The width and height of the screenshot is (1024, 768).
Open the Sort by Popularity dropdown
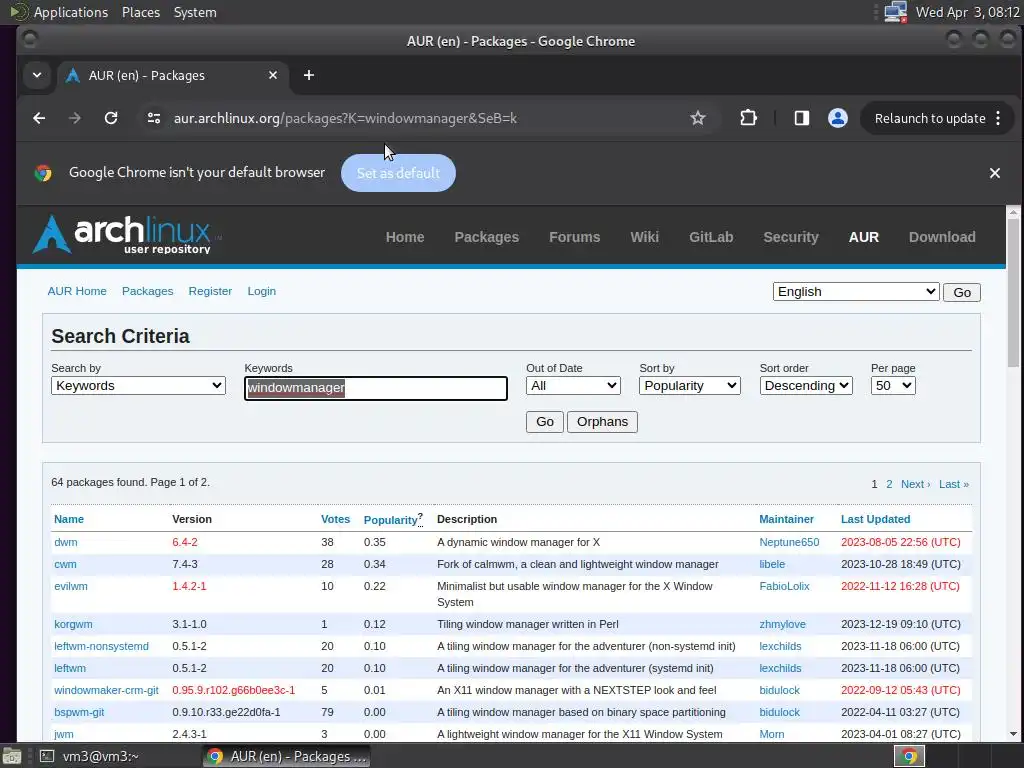[x=690, y=386]
